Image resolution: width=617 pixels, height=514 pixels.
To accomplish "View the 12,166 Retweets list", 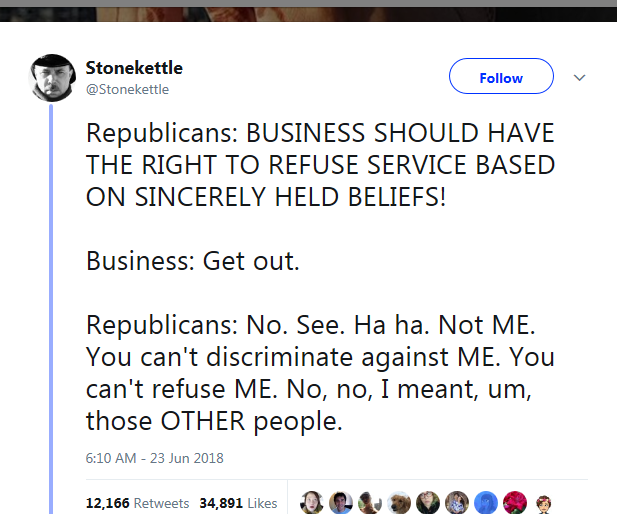I will coord(130,503).
